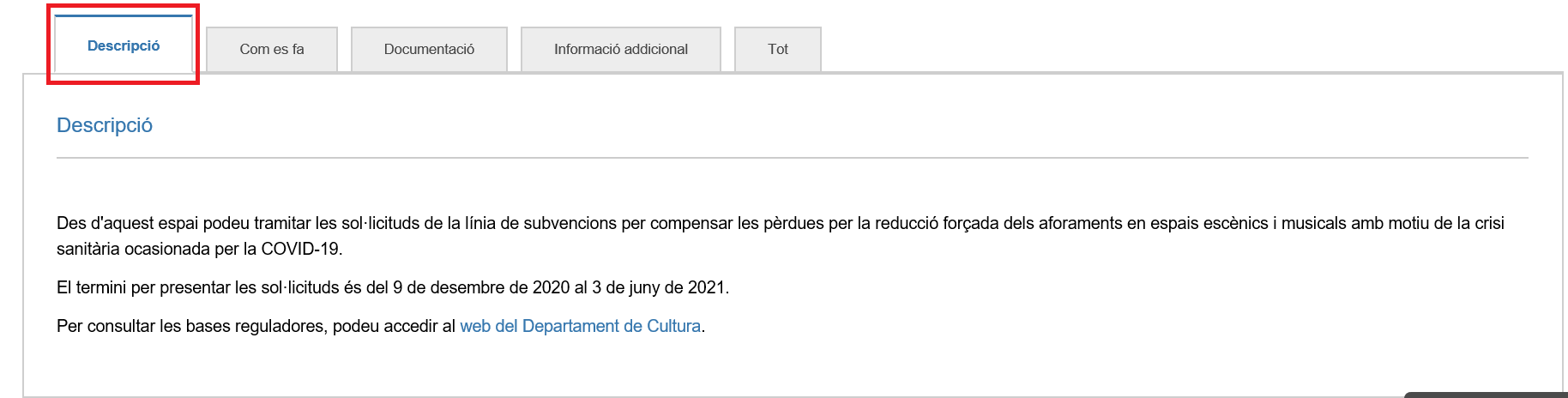
Task: Show everything with the Tot tab
Action: pyautogui.click(x=777, y=50)
